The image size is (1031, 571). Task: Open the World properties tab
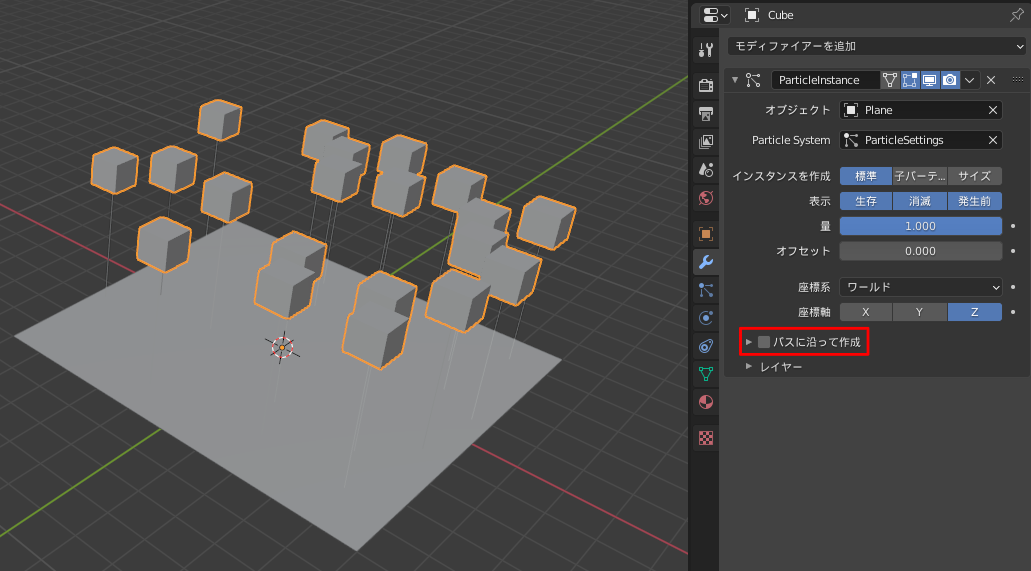pos(706,198)
